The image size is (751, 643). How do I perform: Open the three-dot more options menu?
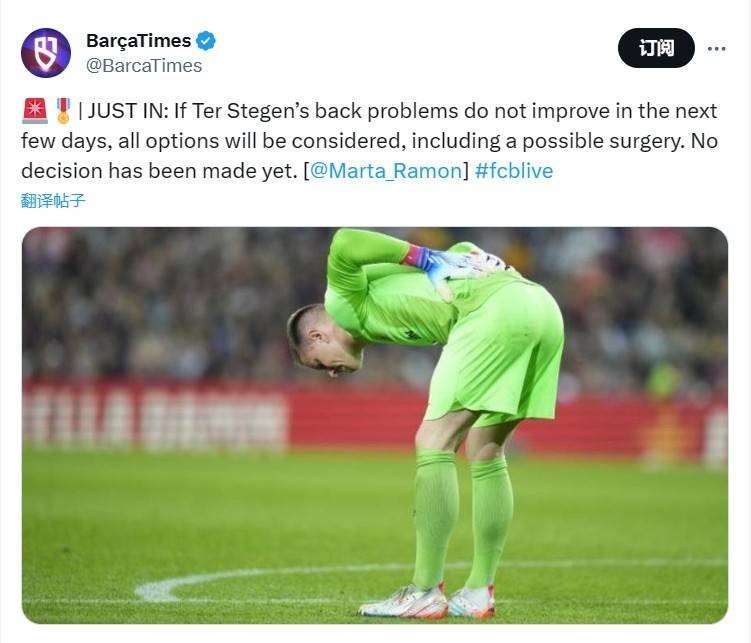716,48
